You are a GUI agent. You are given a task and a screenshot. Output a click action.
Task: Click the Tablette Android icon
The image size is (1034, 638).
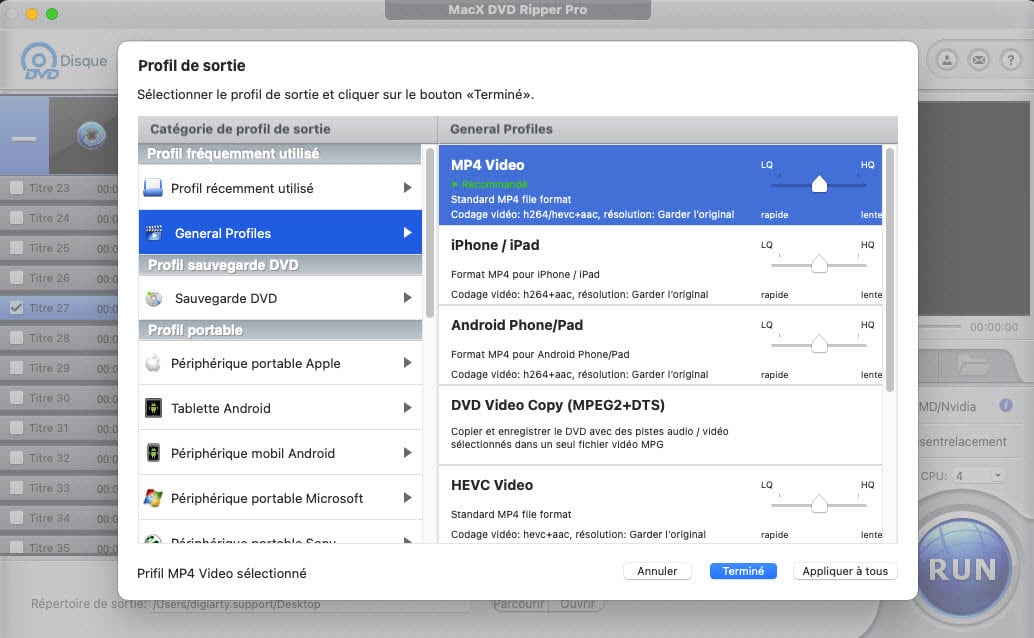[153, 408]
